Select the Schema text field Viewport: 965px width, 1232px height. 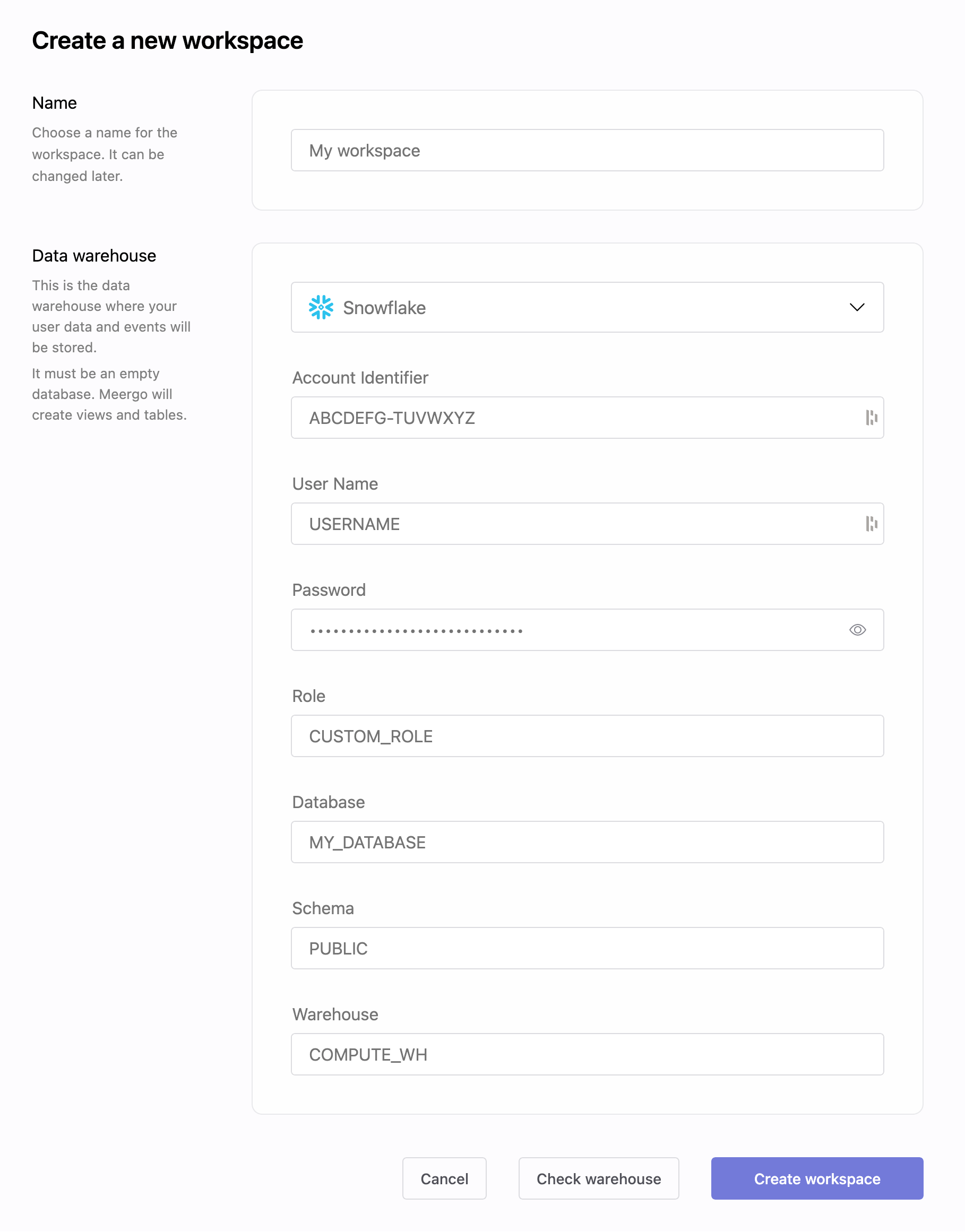tap(587, 949)
